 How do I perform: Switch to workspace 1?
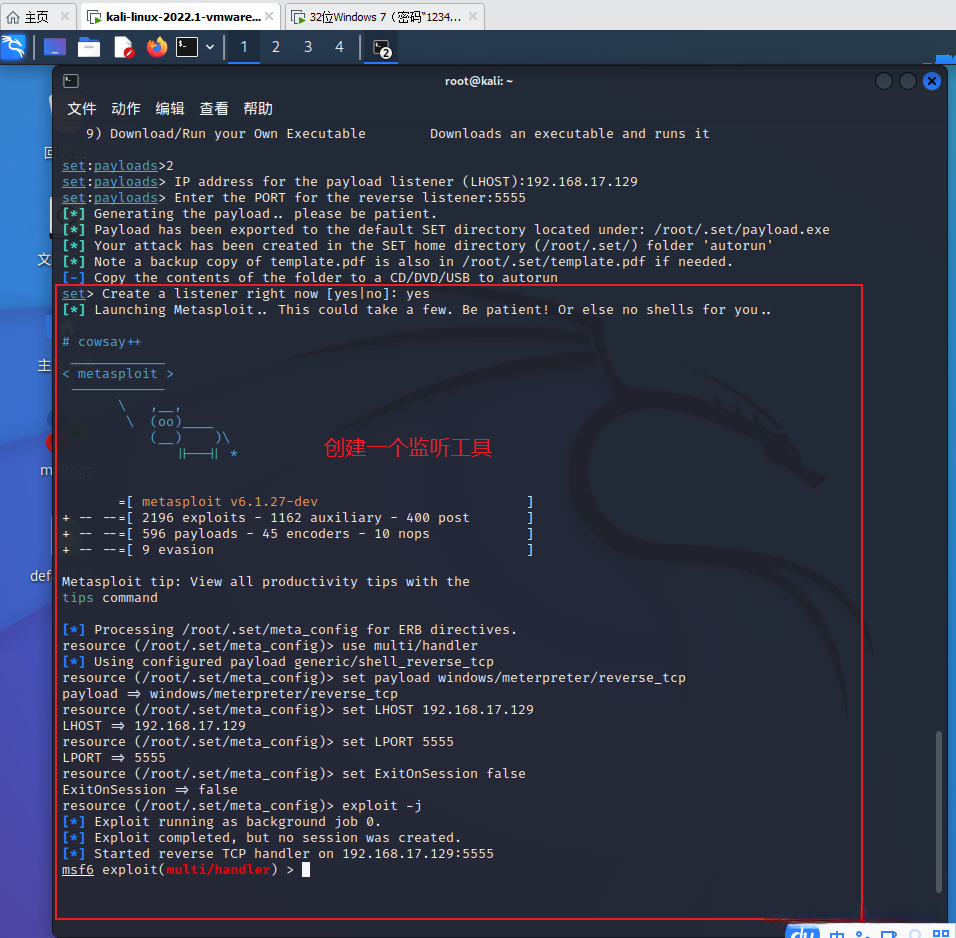tap(244, 47)
